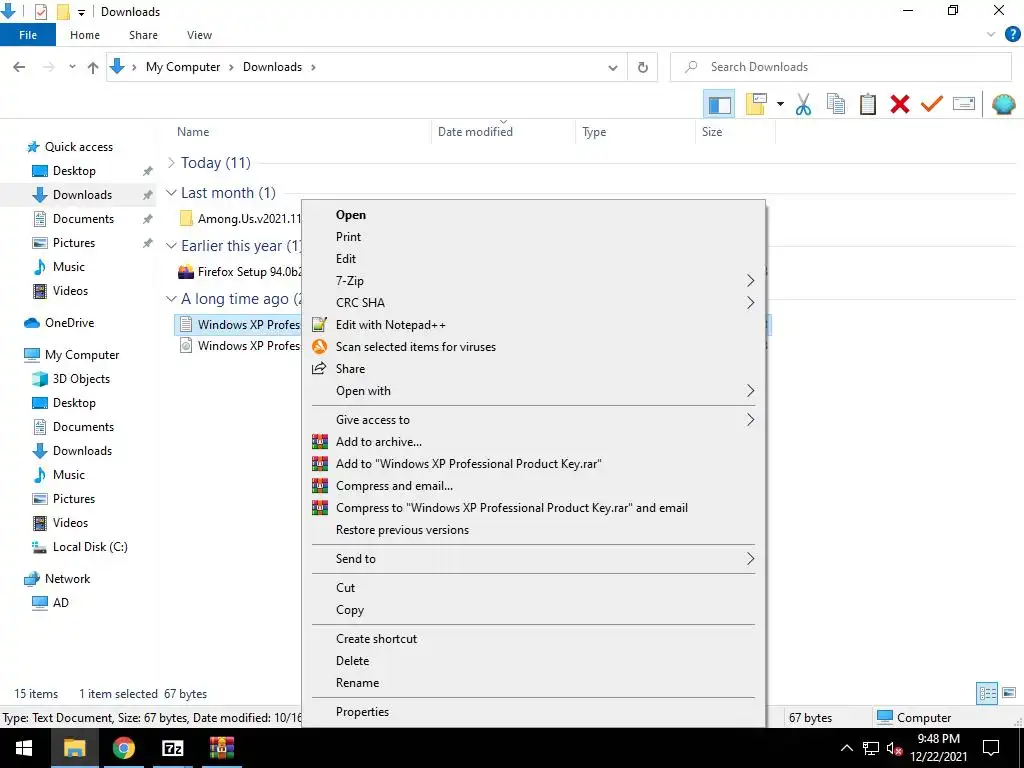This screenshot has width=1024, height=768.
Task: Open the Open with submenu
Action: 533,391
